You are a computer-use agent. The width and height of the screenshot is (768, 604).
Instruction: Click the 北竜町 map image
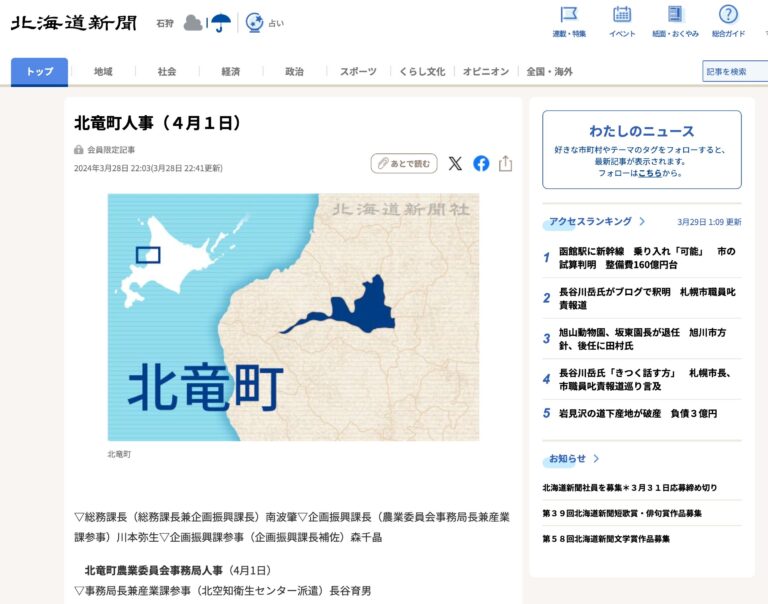[293, 317]
